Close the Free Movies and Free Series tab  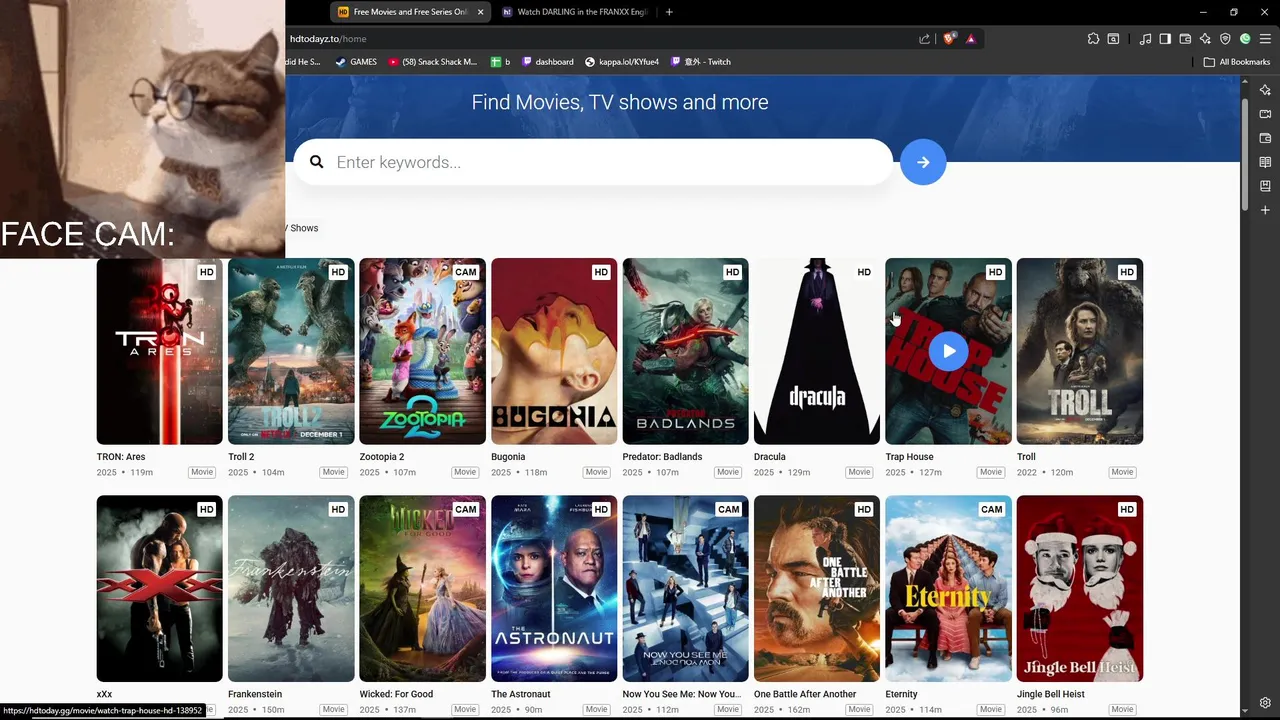480,12
